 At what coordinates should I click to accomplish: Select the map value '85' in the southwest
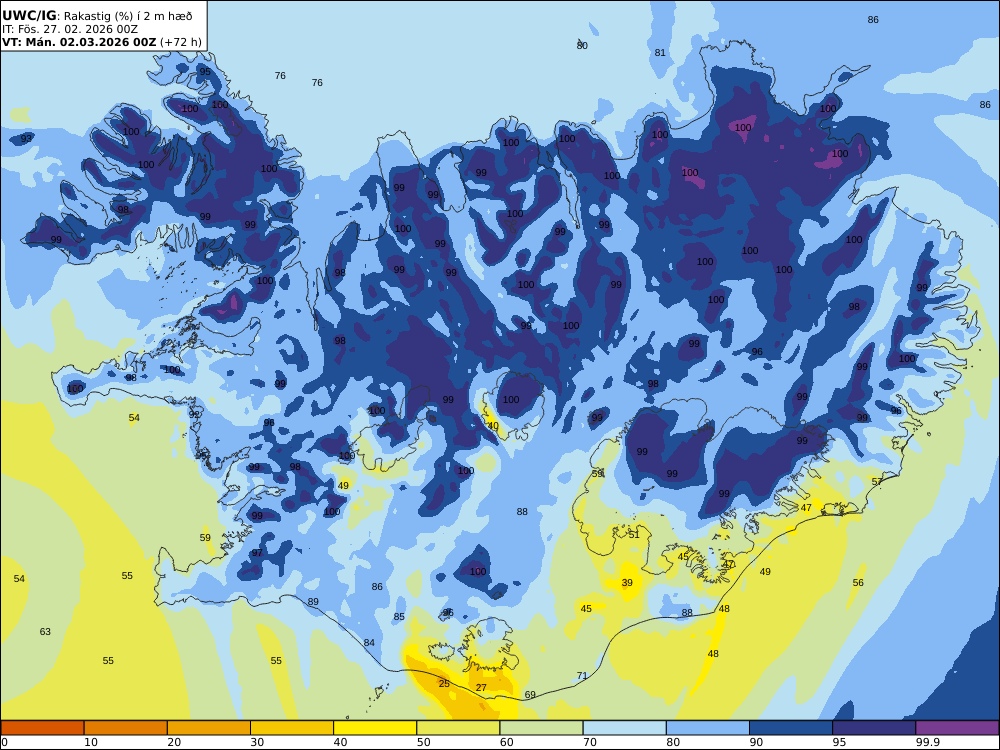click(x=399, y=617)
